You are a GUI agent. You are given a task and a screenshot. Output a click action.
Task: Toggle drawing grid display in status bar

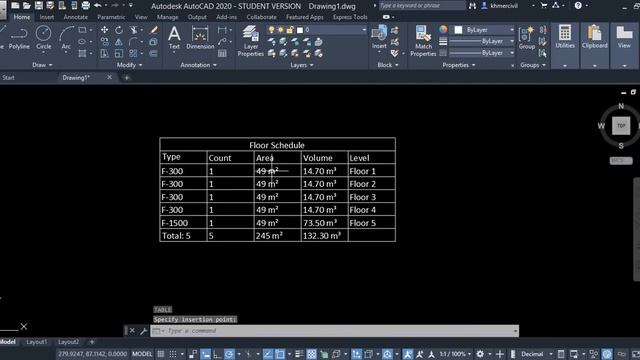click(161, 354)
